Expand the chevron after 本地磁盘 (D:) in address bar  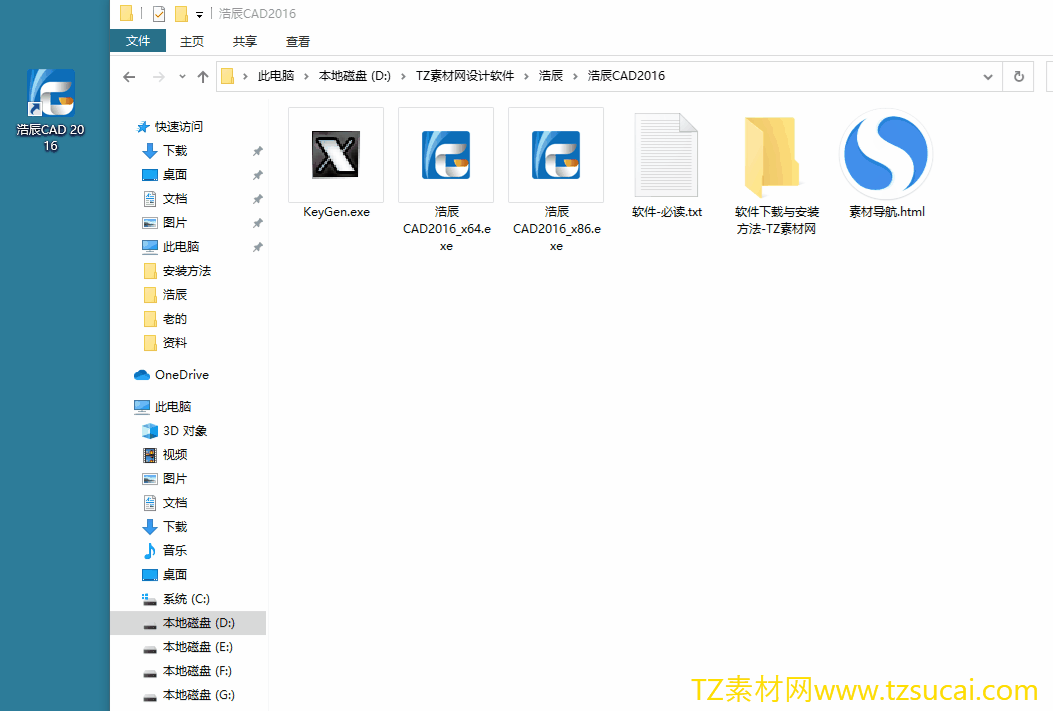pos(403,77)
